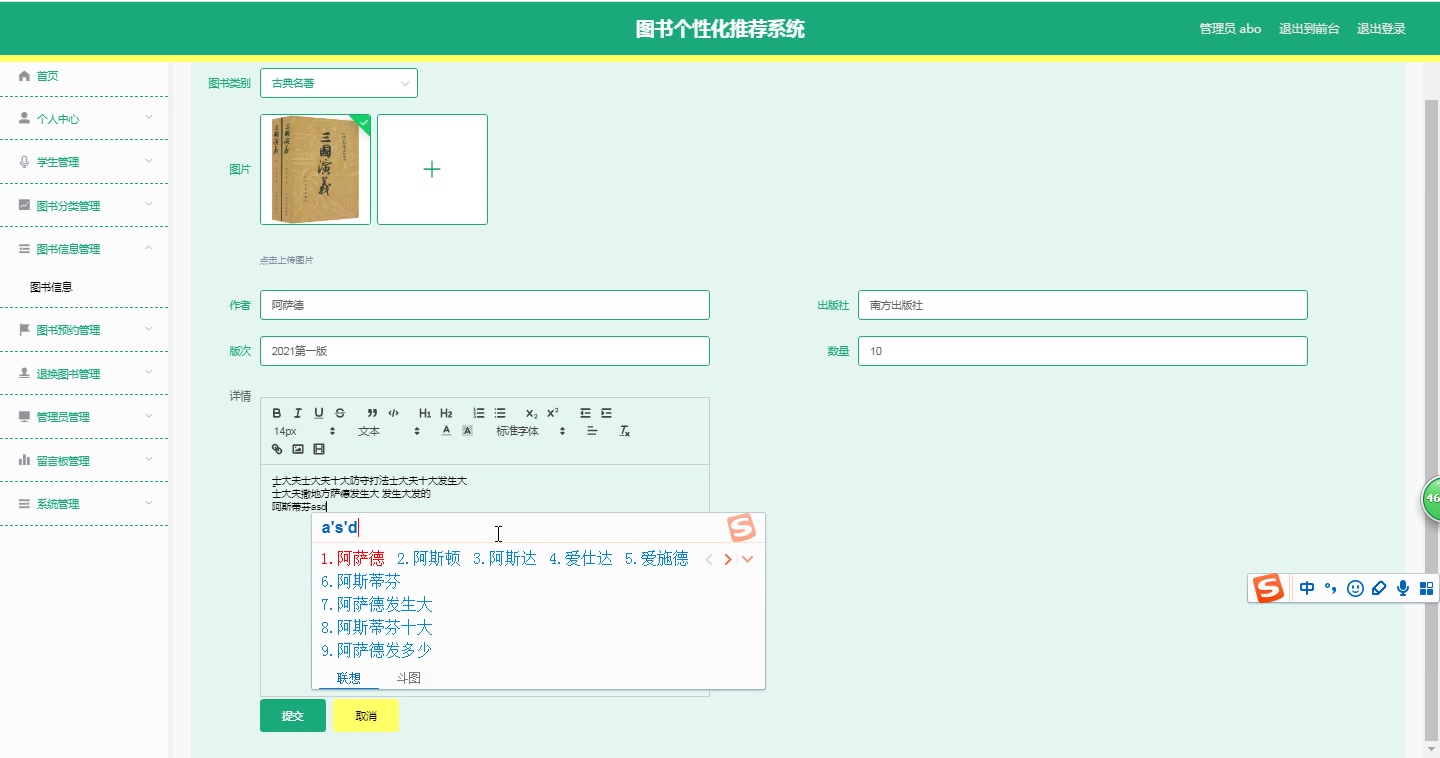Open the text color picker
Screen dimensions: 1440x758
point(446,431)
